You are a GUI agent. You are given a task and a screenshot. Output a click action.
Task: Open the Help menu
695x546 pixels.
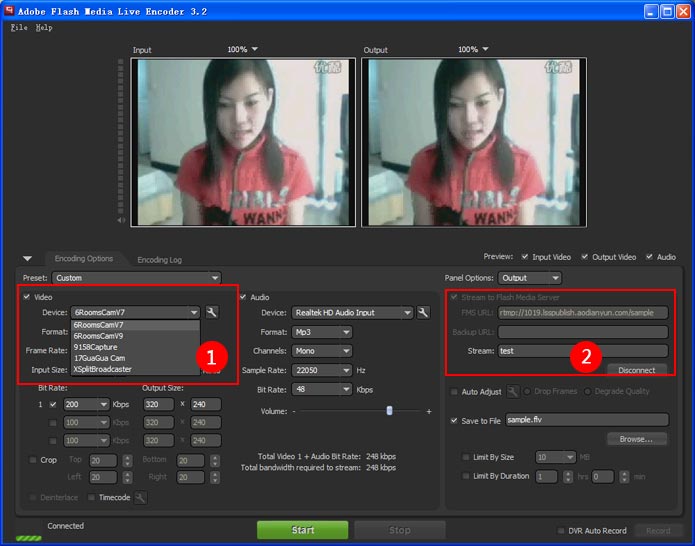coord(44,27)
